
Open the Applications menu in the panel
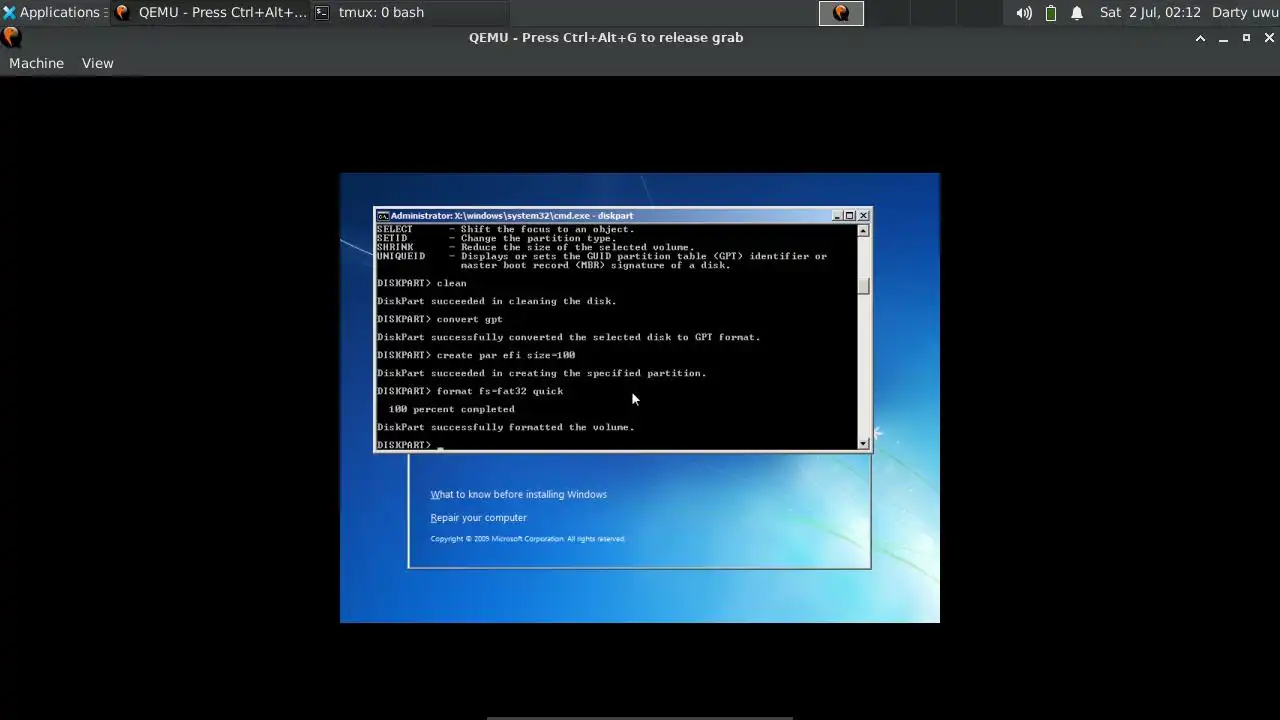click(x=54, y=12)
